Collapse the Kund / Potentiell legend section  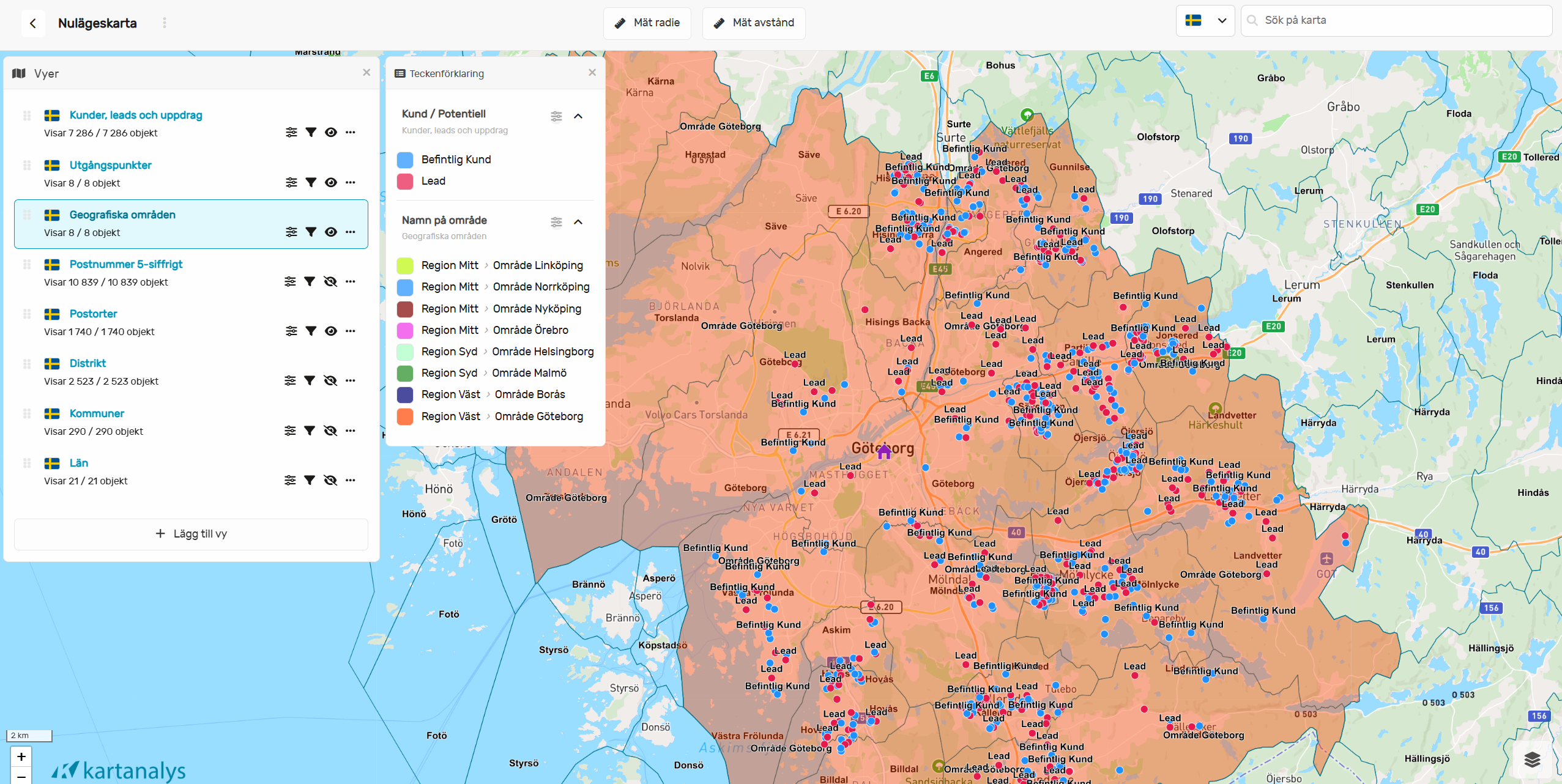point(578,116)
